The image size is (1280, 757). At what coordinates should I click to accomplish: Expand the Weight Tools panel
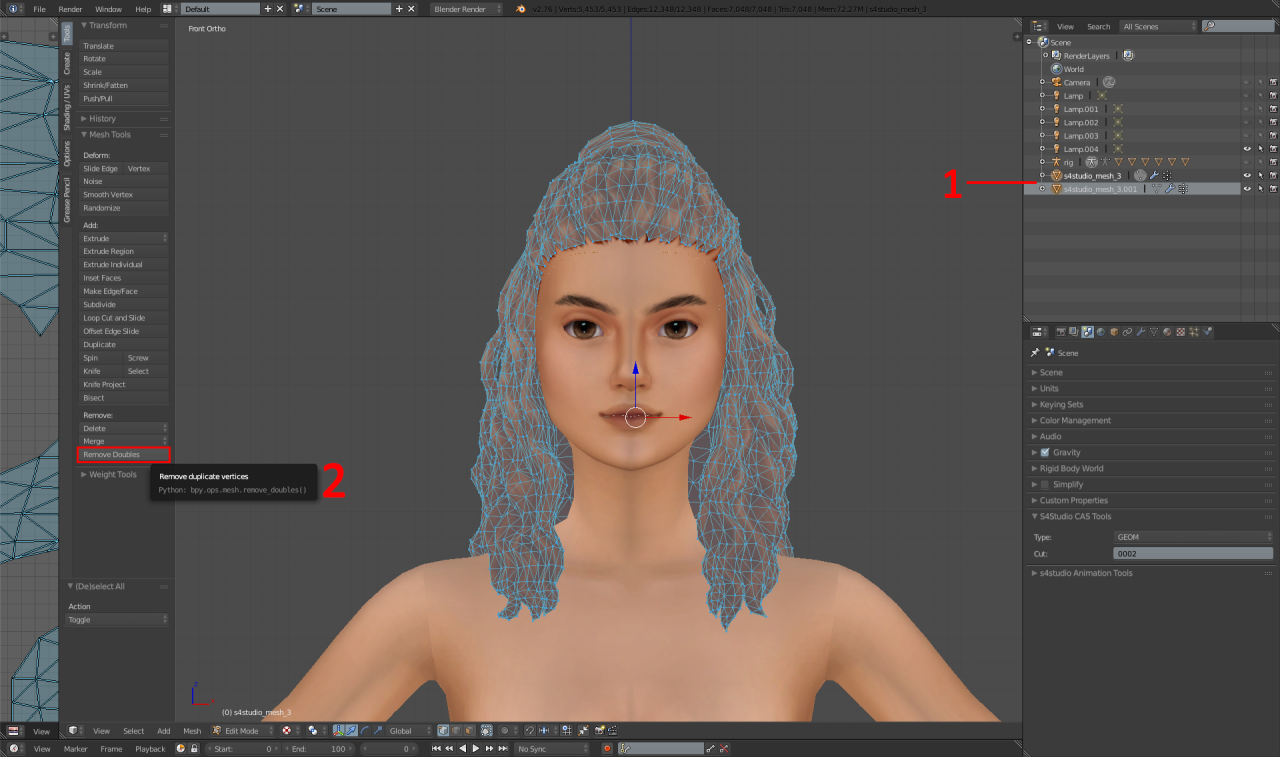pos(113,475)
